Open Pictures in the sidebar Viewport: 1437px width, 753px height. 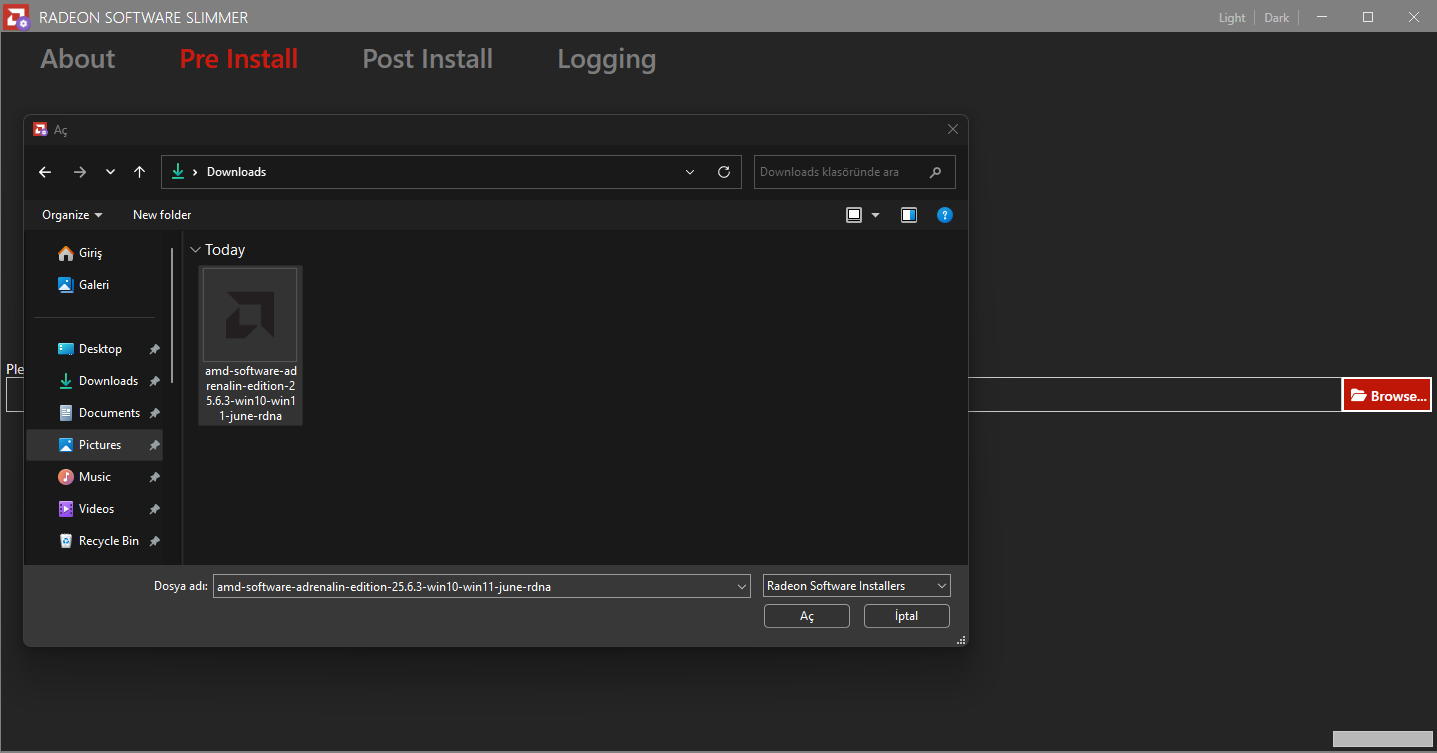(94, 445)
